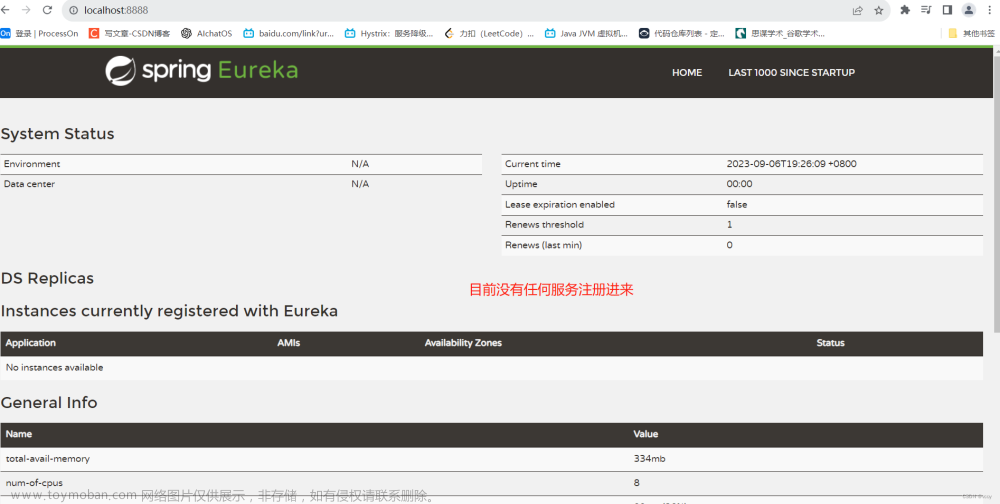Click the Availability Zones column header
1000x504 pixels.
(463, 343)
